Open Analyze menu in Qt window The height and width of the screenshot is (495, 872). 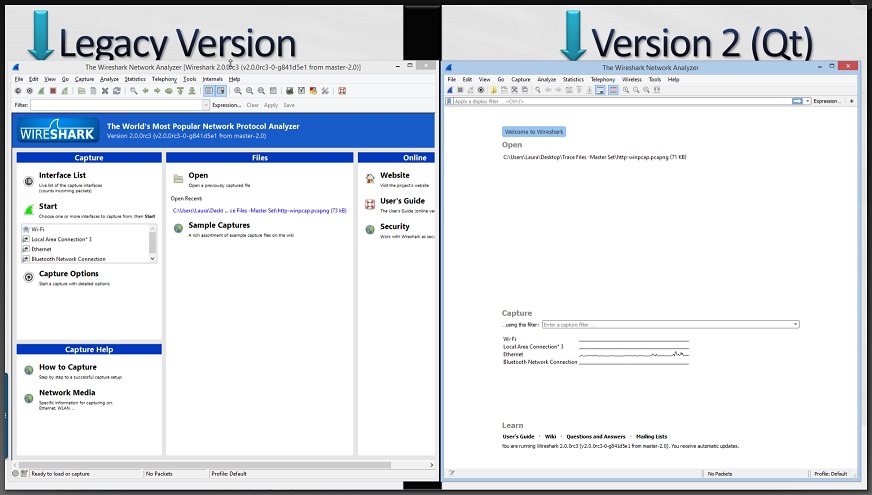coord(546,80)
